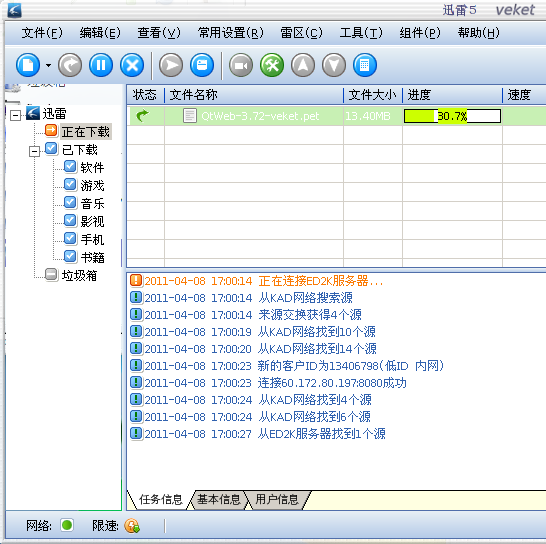Image resolution: width=546 pixels, height=544 pixels.
Task: Sort by the 状态 column header
Action: (x=145, y=95)
